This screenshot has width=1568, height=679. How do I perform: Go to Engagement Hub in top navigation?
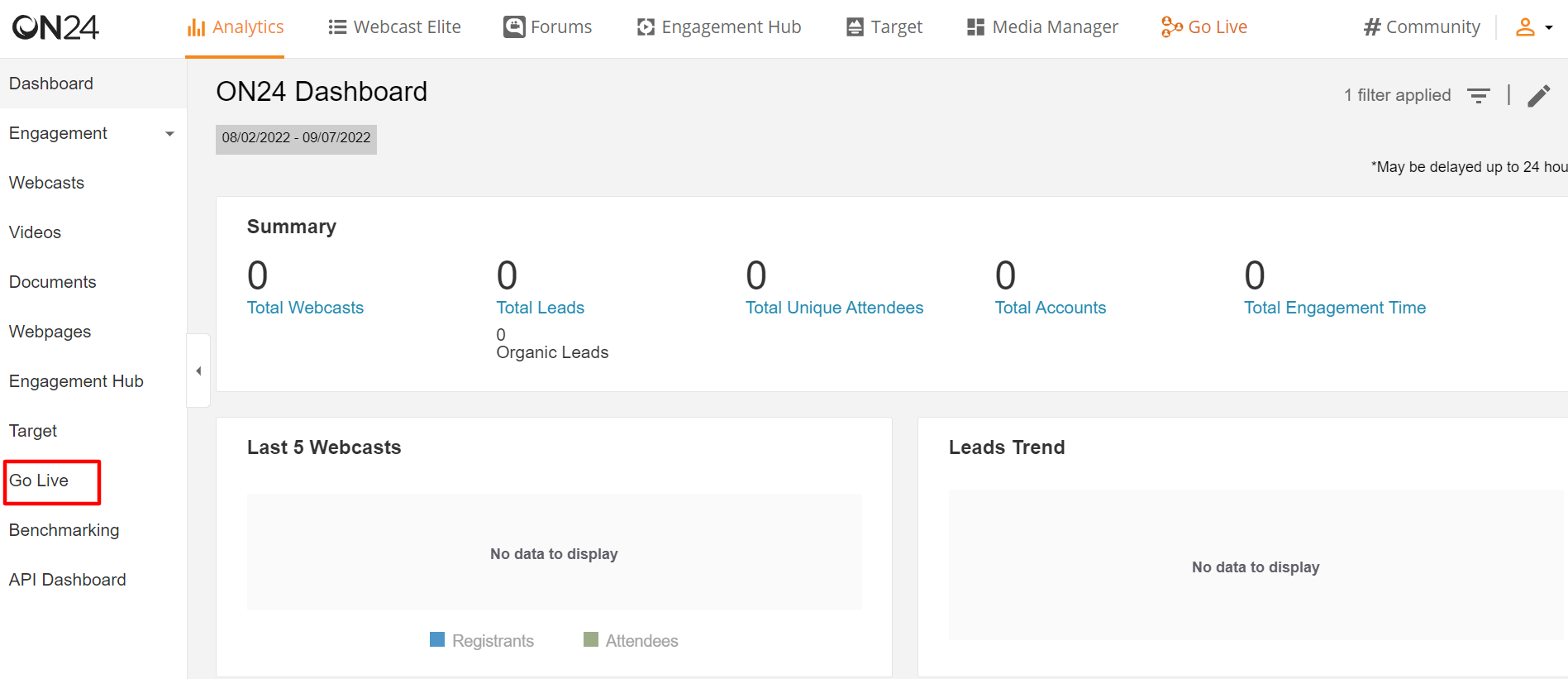[x=718, y=27]
